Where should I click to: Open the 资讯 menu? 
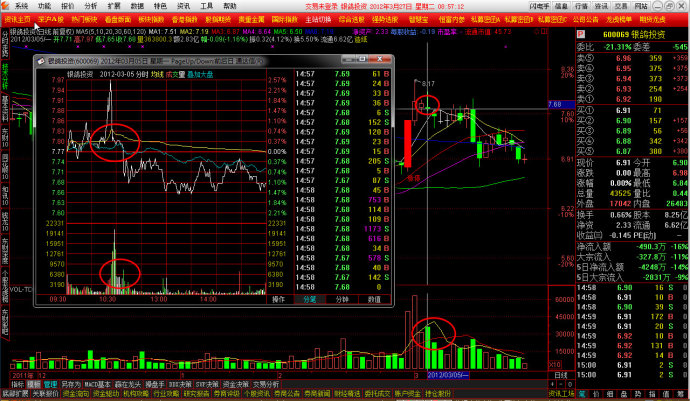(184, 6)
